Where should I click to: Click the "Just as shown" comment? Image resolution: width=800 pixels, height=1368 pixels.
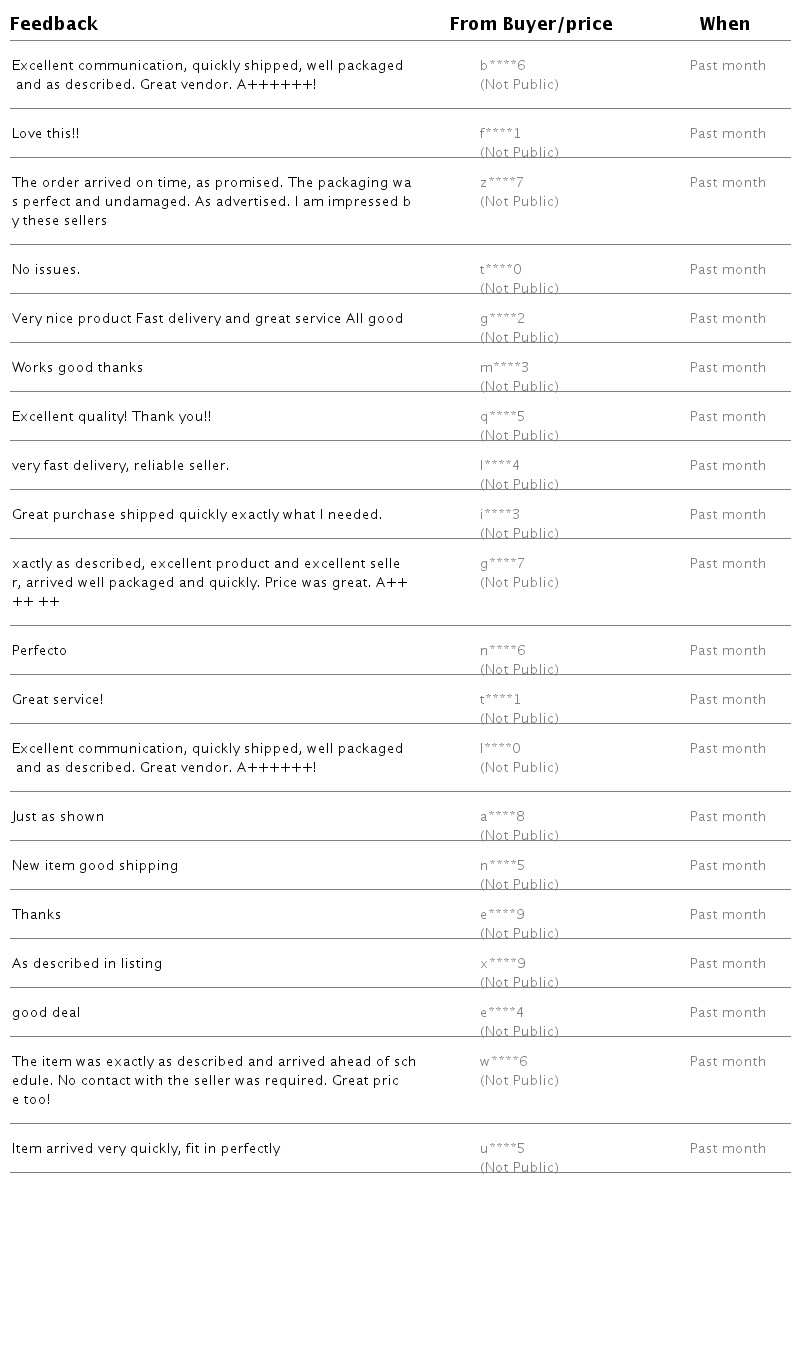[x=58, y=817]
